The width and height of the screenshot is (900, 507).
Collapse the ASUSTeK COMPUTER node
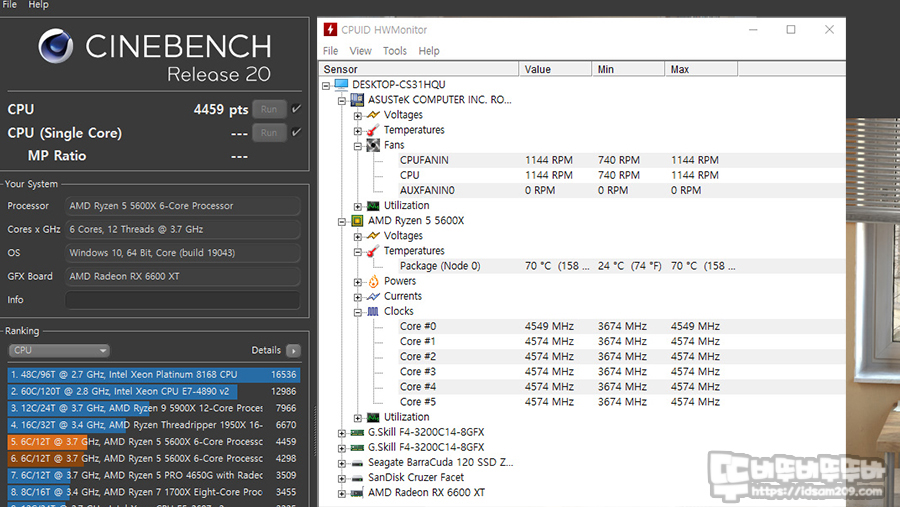coord(342,101)
